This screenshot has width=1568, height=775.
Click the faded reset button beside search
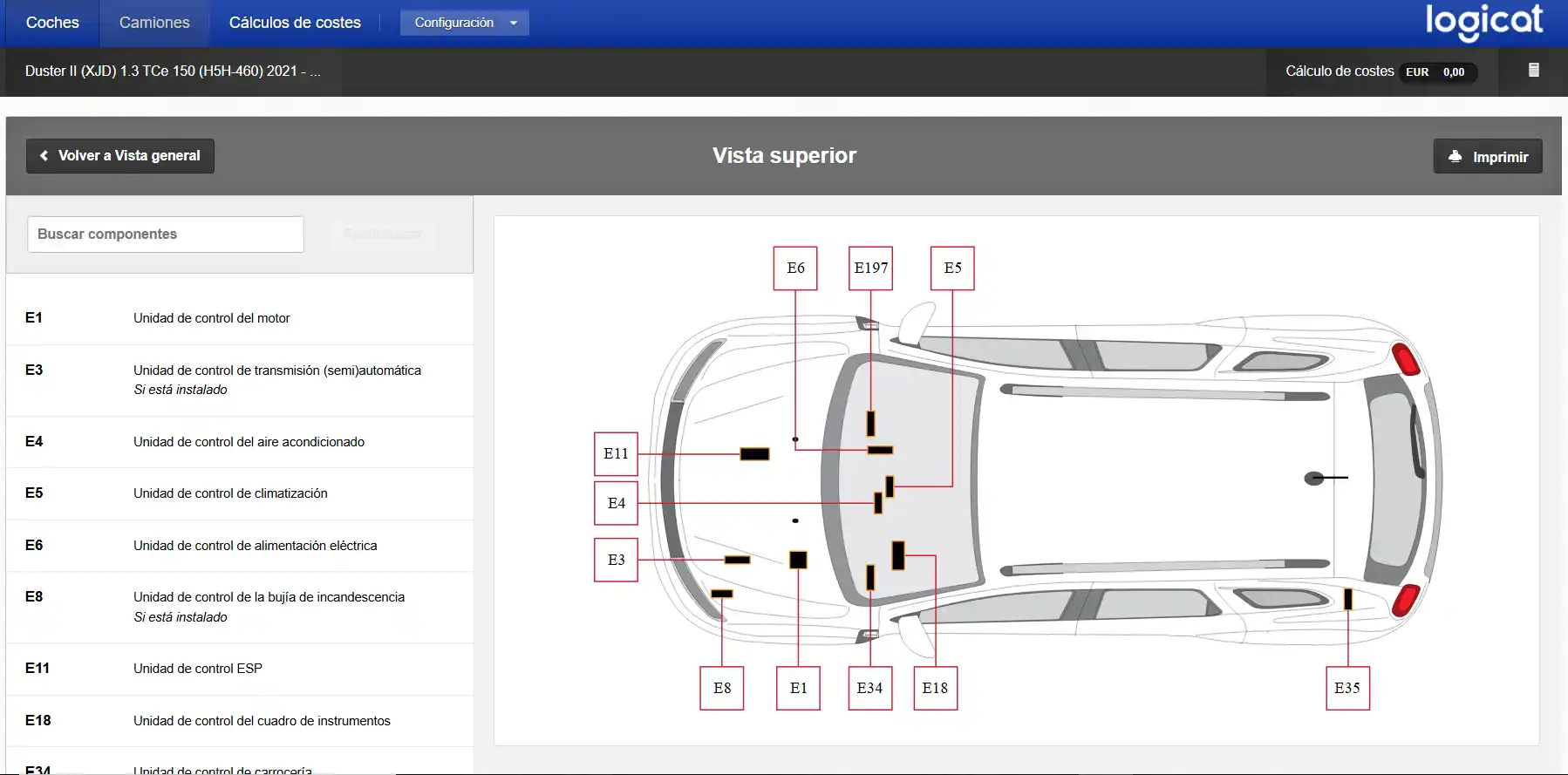coord(383,235)
